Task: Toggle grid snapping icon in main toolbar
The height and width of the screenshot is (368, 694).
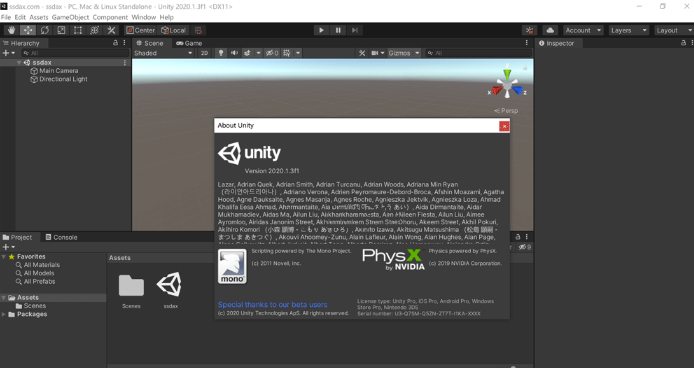Action: (198, 30)
